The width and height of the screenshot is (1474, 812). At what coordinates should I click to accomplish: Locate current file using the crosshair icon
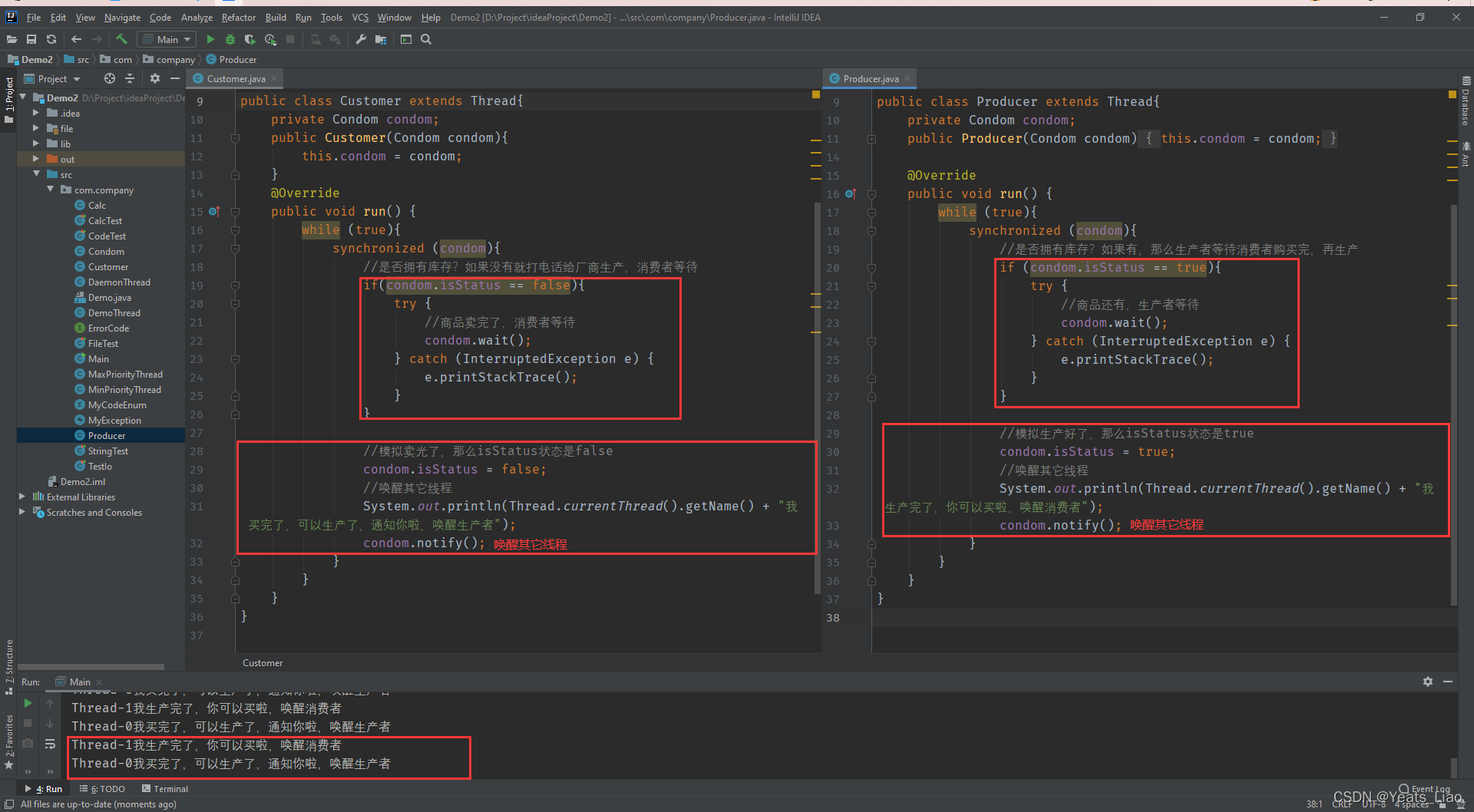[x=109, y=78]
